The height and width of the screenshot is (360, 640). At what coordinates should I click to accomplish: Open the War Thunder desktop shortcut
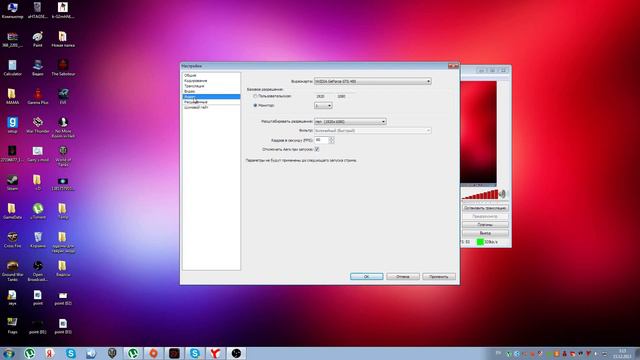tap(38, 125)
